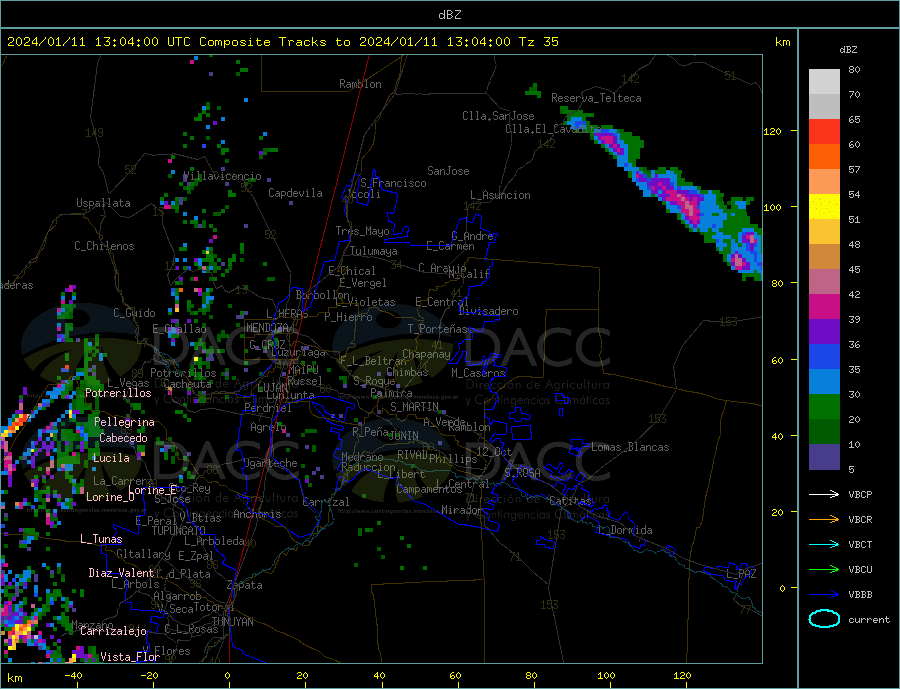Pick the purple 39 dBZ legend swatch

(x=824, y=332)
